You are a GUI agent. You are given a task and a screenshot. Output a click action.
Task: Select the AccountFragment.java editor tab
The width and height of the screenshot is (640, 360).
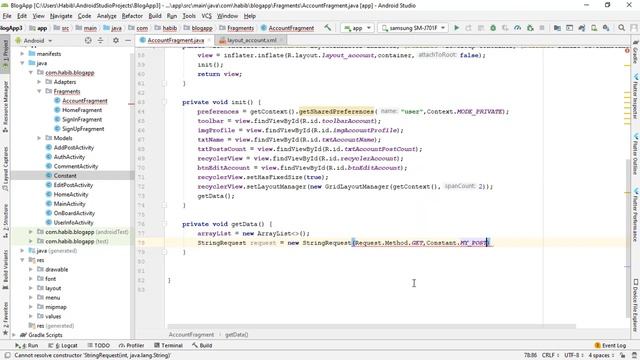(176, 40)
